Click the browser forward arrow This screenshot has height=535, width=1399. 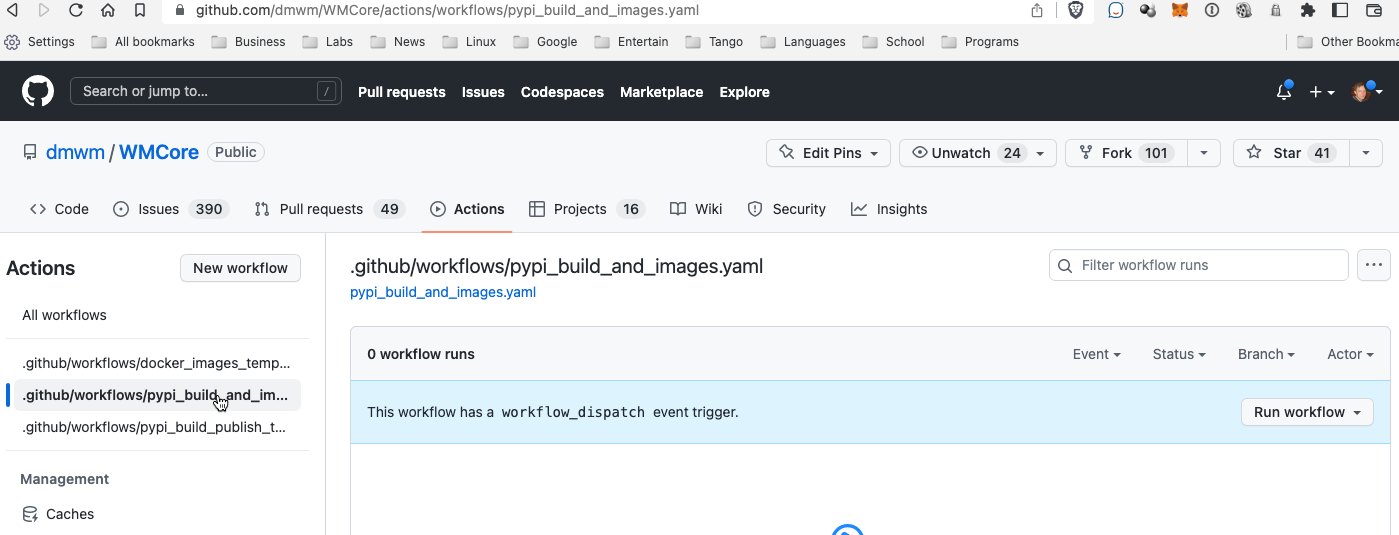pos(44,10)
